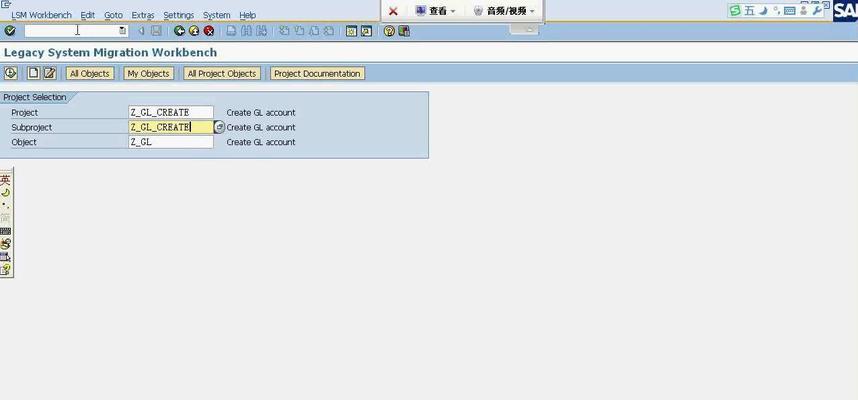Screen dimensions: 858x400
Task: Click the First Page icon
Action: (284, 31)
